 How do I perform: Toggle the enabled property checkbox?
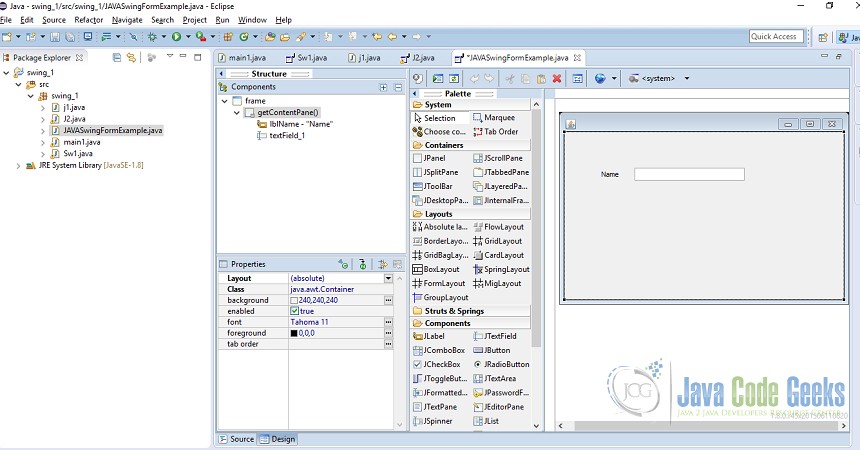click(294, 311)
